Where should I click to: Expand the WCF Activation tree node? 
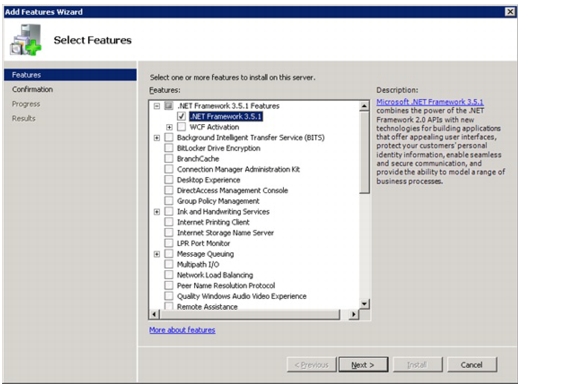(x=169, y=127)
